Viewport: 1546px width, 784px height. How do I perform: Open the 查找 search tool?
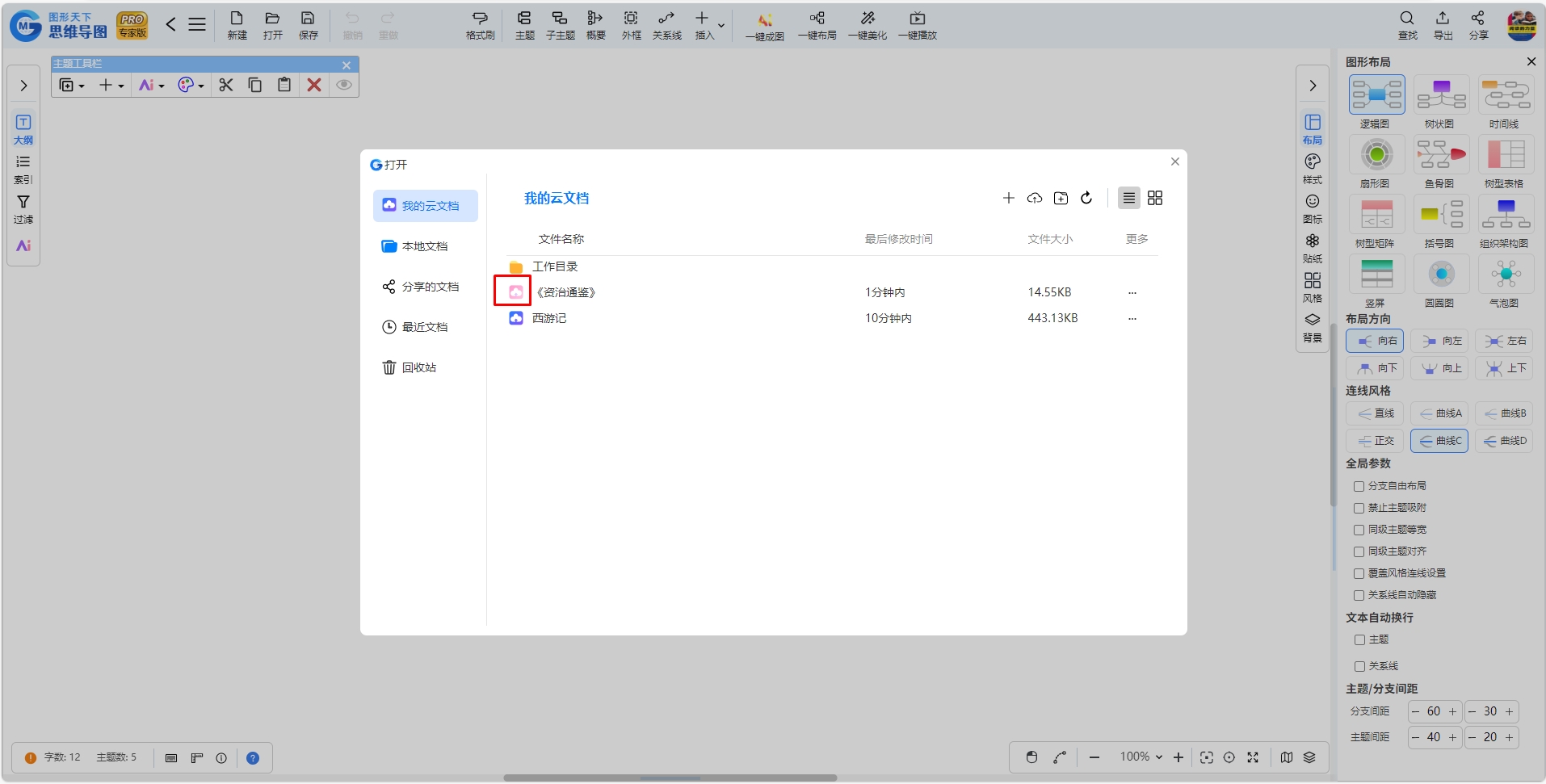point(1407,25)
